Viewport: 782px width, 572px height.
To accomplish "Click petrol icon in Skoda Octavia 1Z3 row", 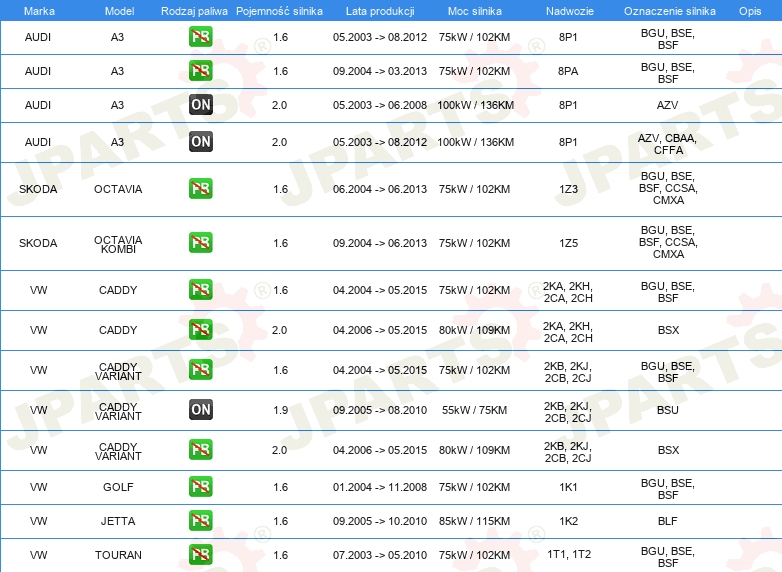I will point(200,189).
